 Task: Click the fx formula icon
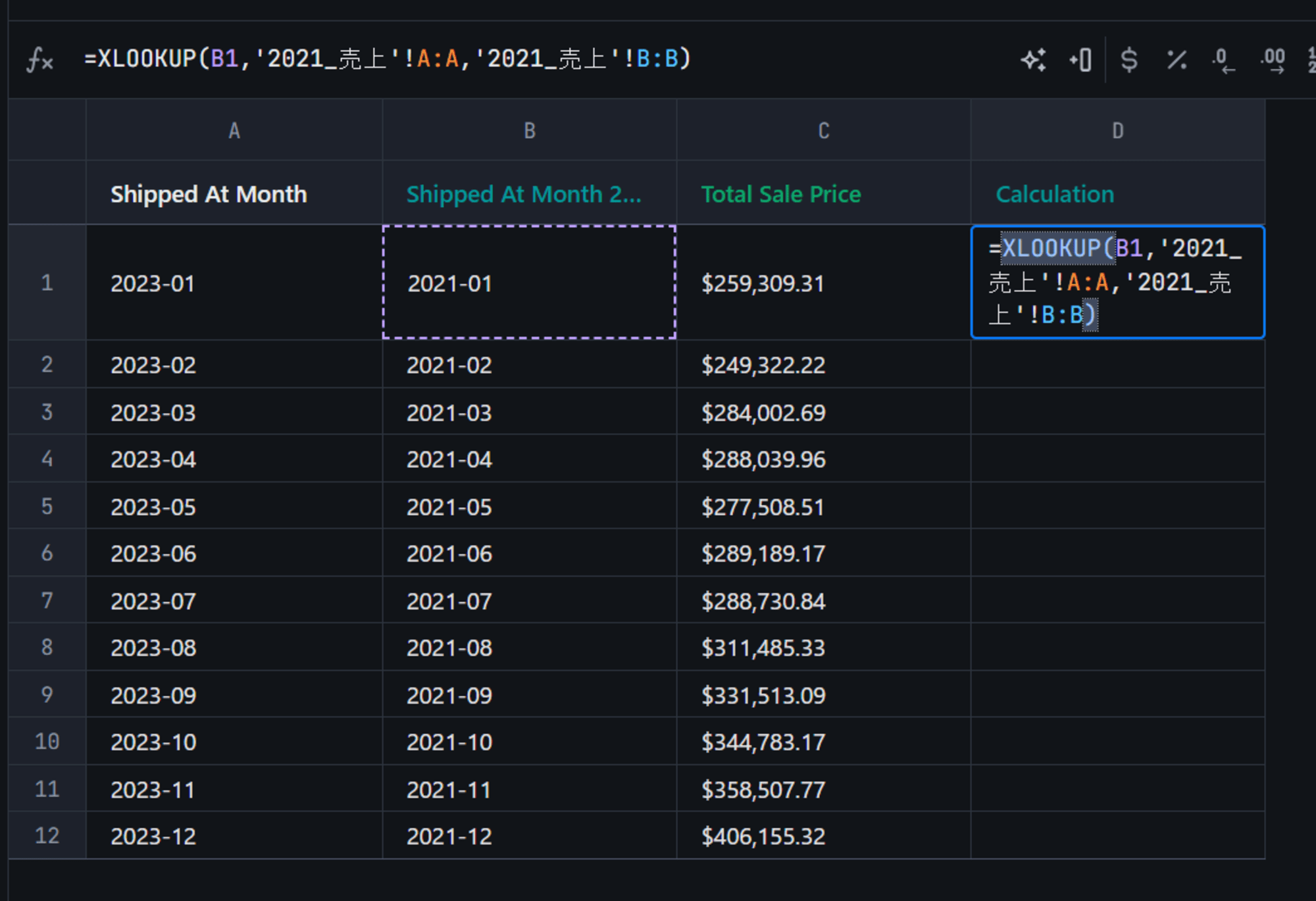tap(39, 60)
